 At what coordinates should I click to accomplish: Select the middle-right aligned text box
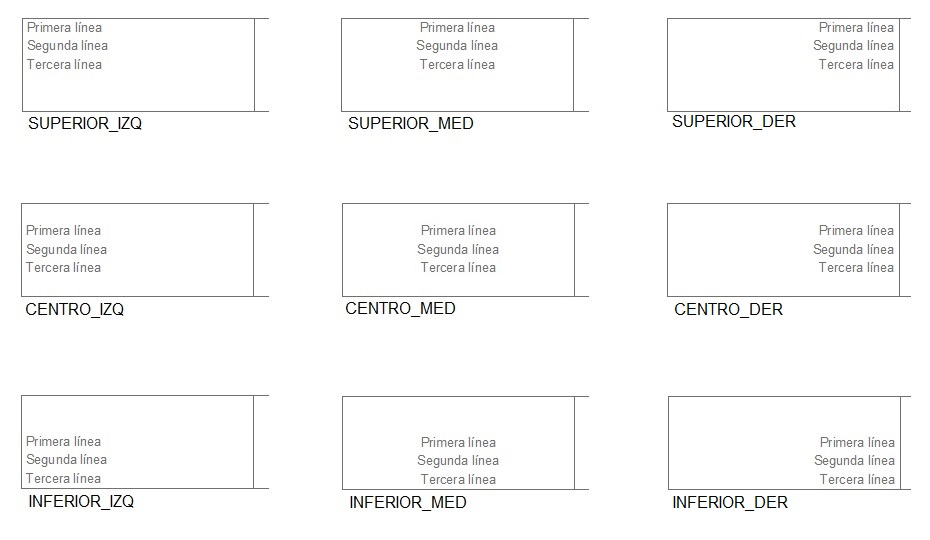[x=784, y=250]
